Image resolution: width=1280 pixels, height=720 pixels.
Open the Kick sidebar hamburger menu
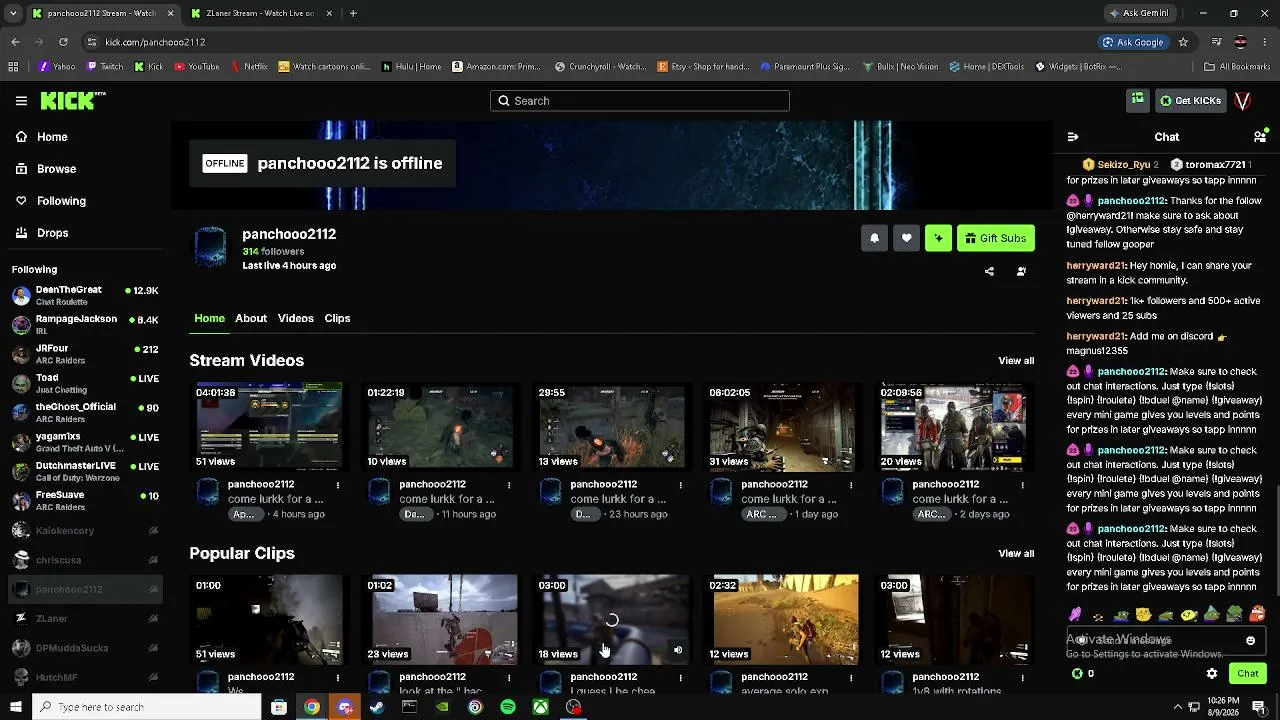[21, 101]
